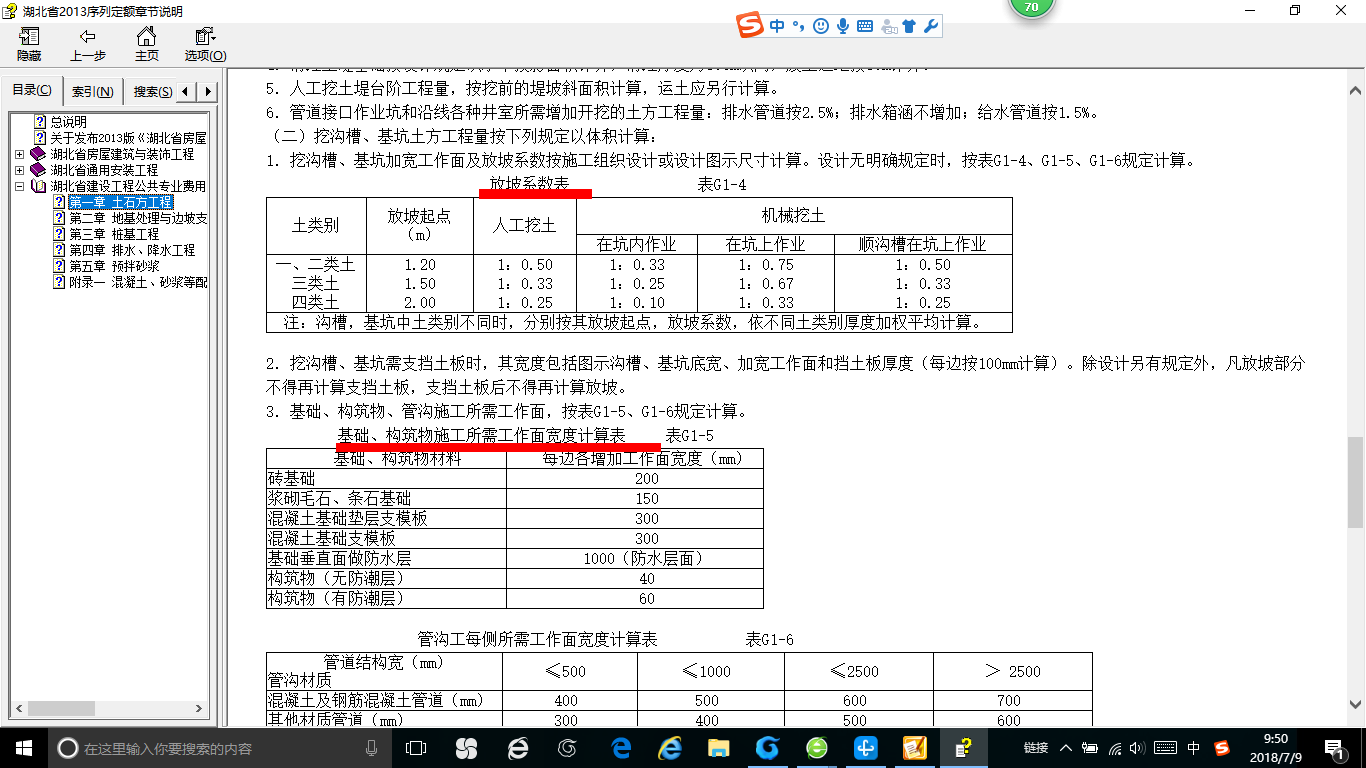Image resolution: width=1366 pixels, height=768 pixels.
Task: Open Task View on the taskbar
Action: click(x=415, y=747)
